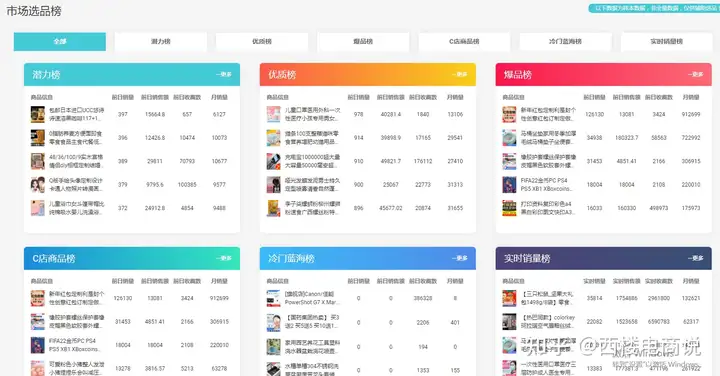Open the thumbnail in the 25067 row

pos(274,185)
